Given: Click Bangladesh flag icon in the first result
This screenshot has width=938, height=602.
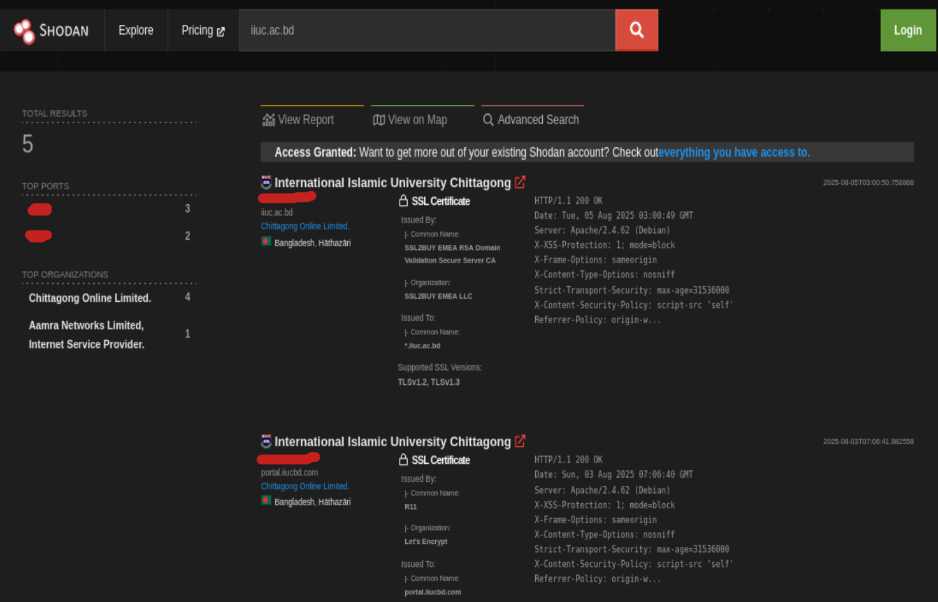Looking at the screenshot, I should point(266,242).
